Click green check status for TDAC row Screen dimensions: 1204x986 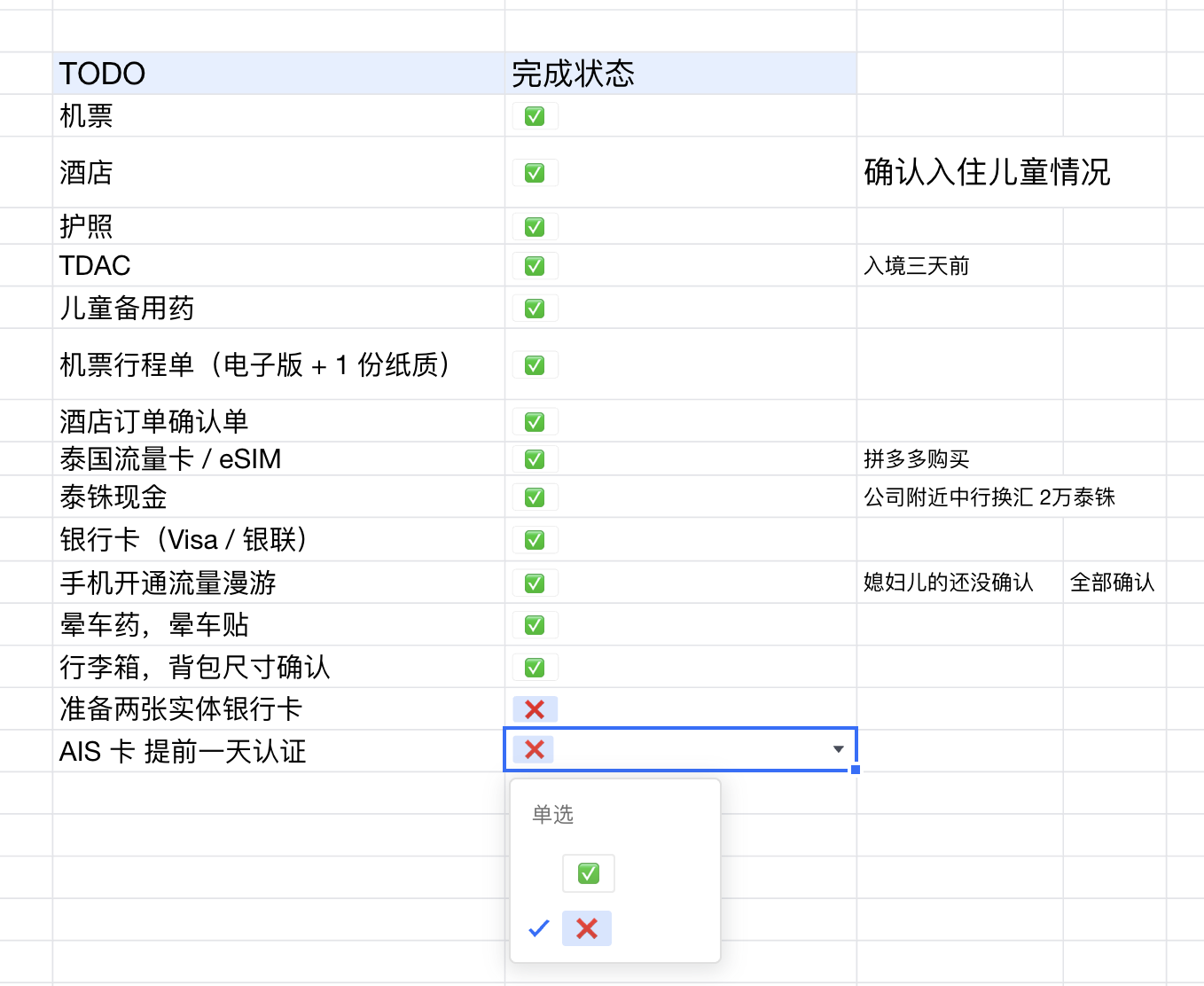click(x=535, y=266)
